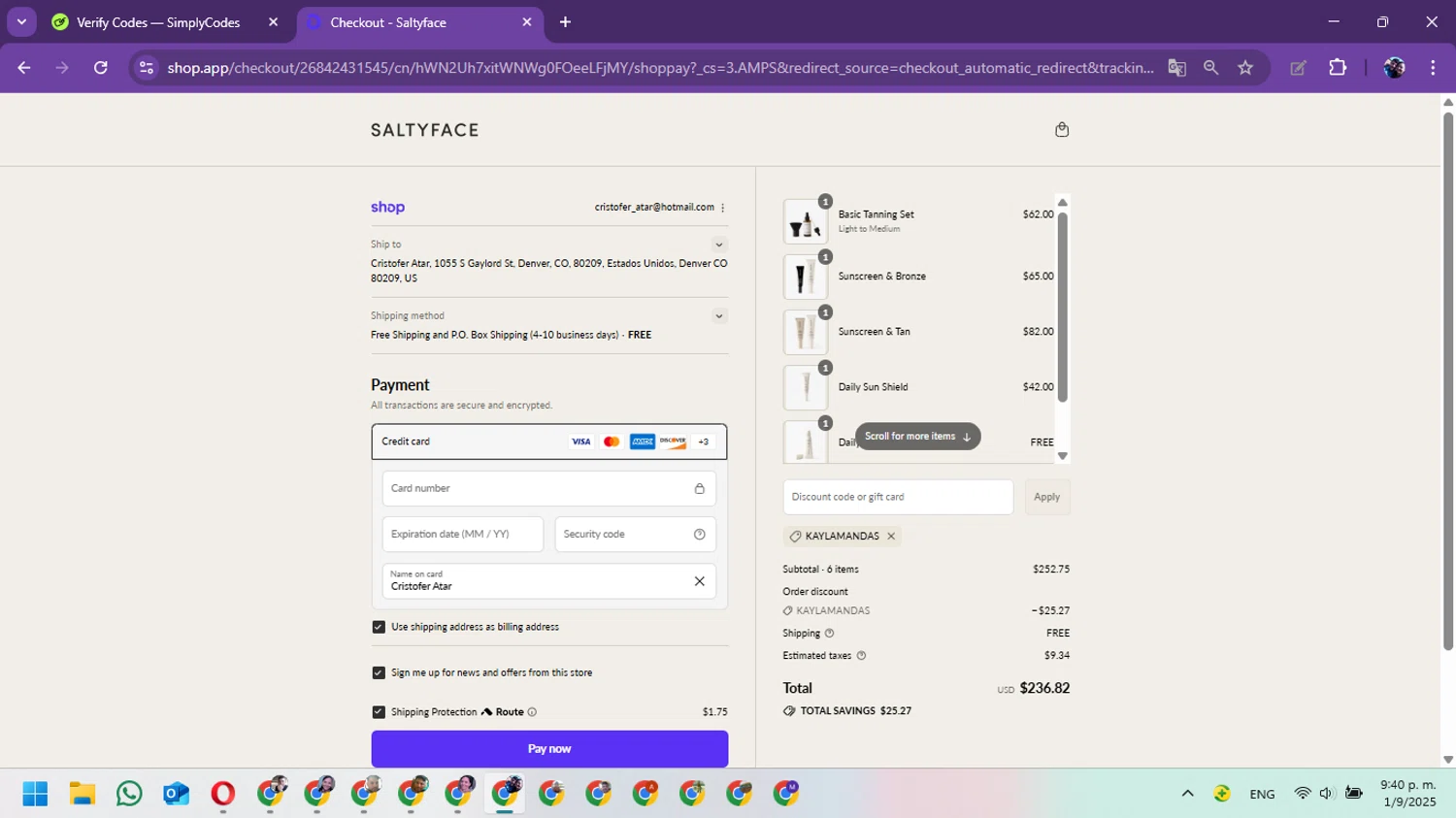Open the Chrome profile avatar
The width and height of the screenshot is (1456, 818).
coord(1394,67)
